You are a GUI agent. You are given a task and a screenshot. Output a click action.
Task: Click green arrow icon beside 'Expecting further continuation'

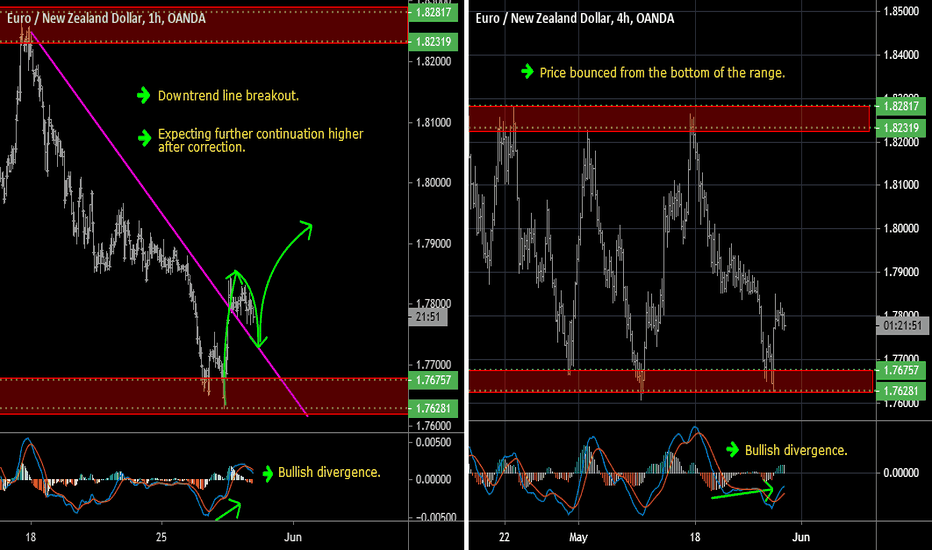point(144,138)
